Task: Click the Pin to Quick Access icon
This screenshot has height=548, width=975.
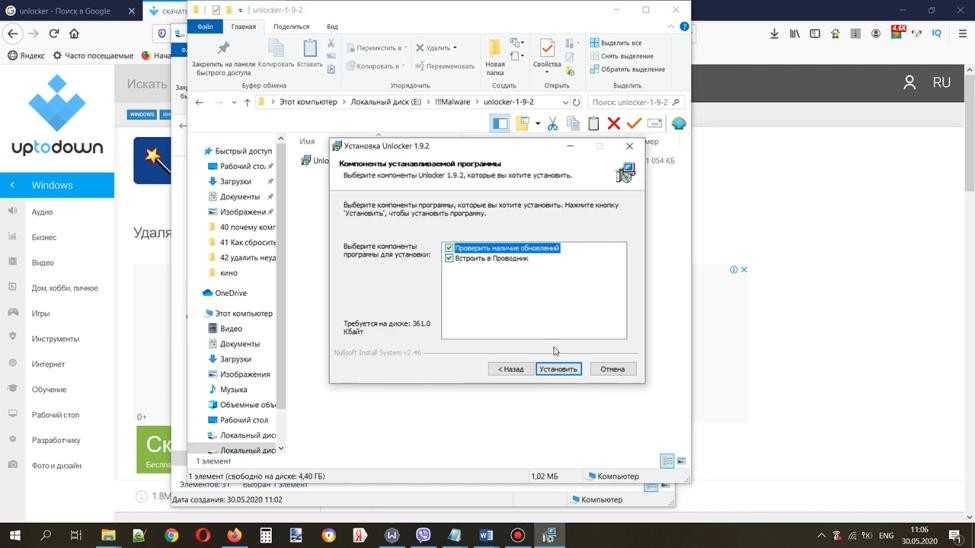Action: pyautogui.click(x=223, y=54)
